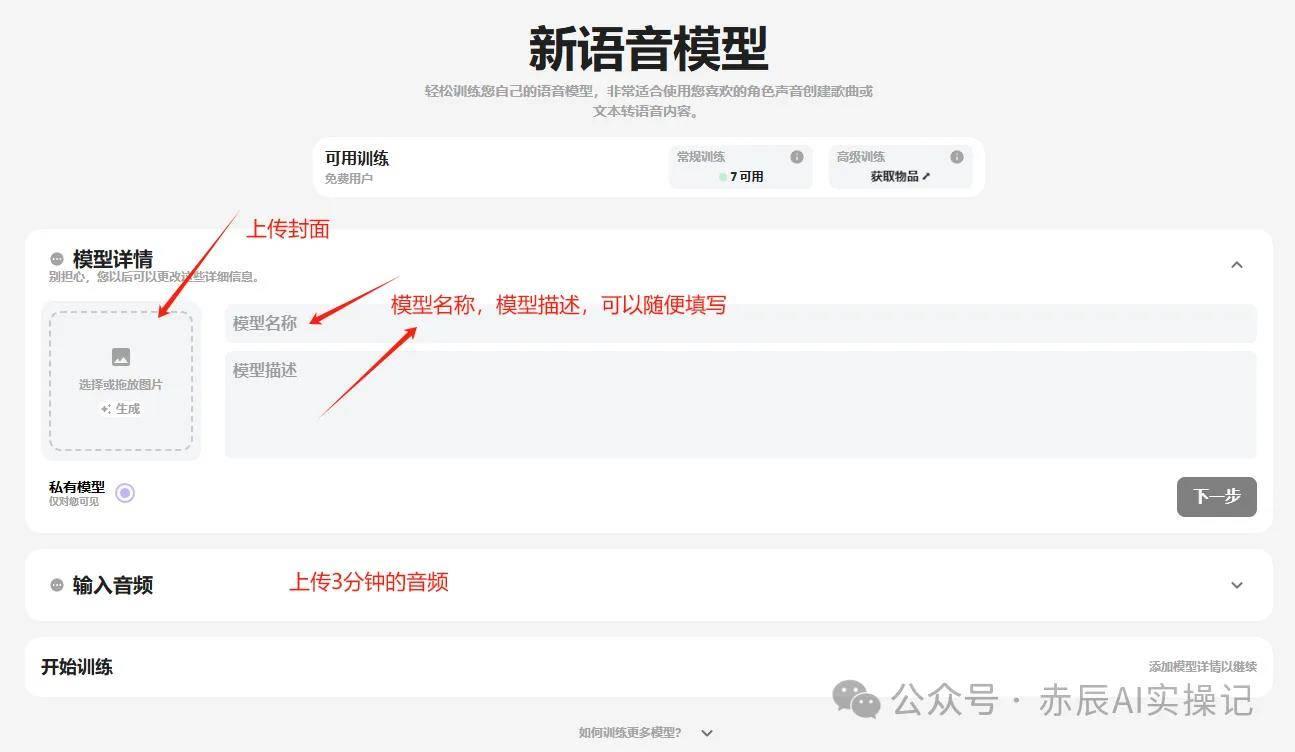Screen dimensions: 1295x752
Task: Click the info icon next to 常规训练
Action: point(797,157)
